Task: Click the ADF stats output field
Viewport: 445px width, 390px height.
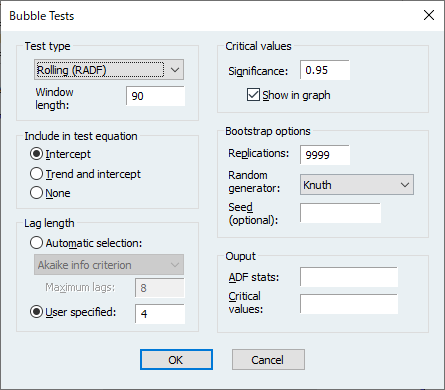Action: (349, 277)
